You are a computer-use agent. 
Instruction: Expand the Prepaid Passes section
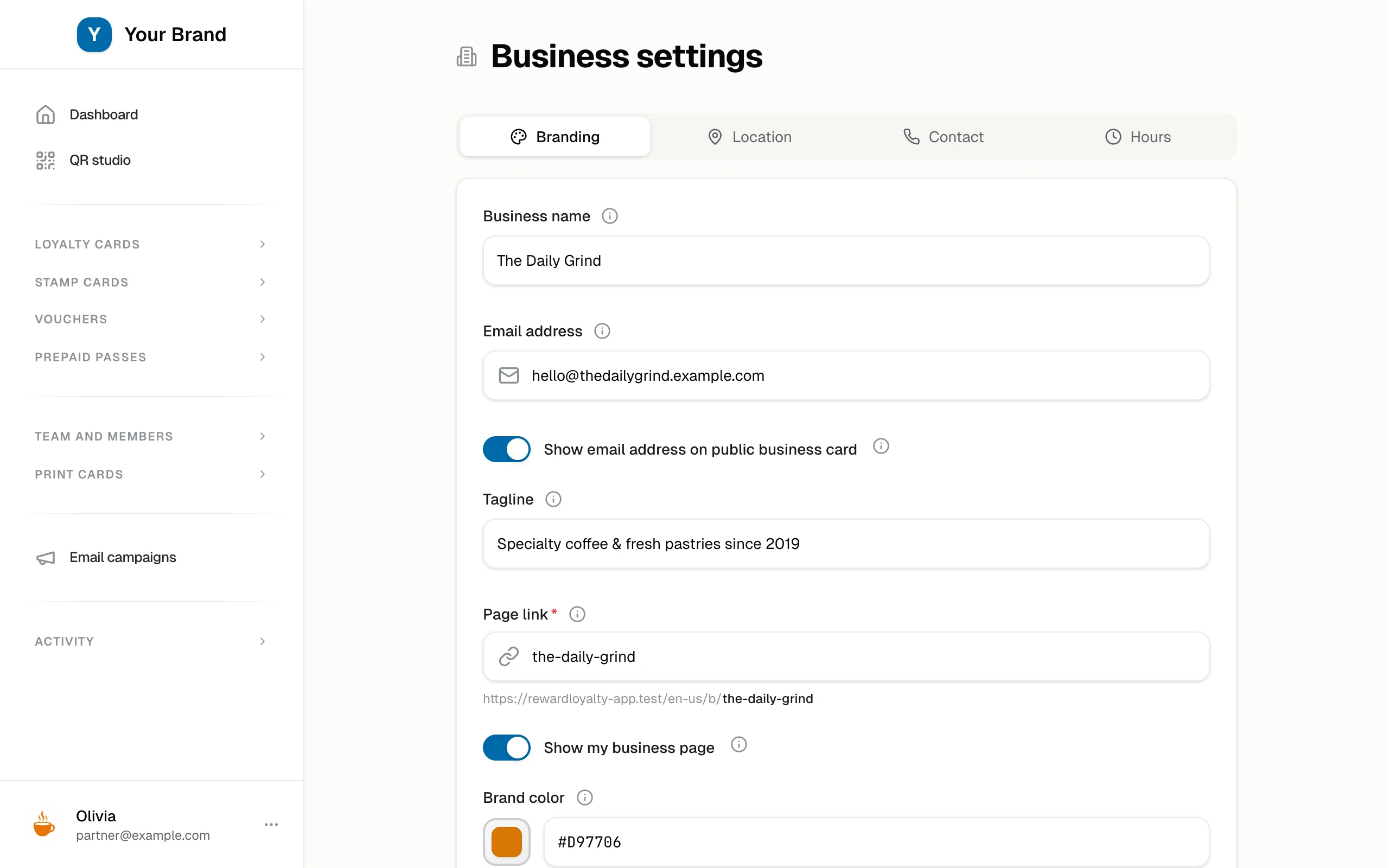(151, 357)
